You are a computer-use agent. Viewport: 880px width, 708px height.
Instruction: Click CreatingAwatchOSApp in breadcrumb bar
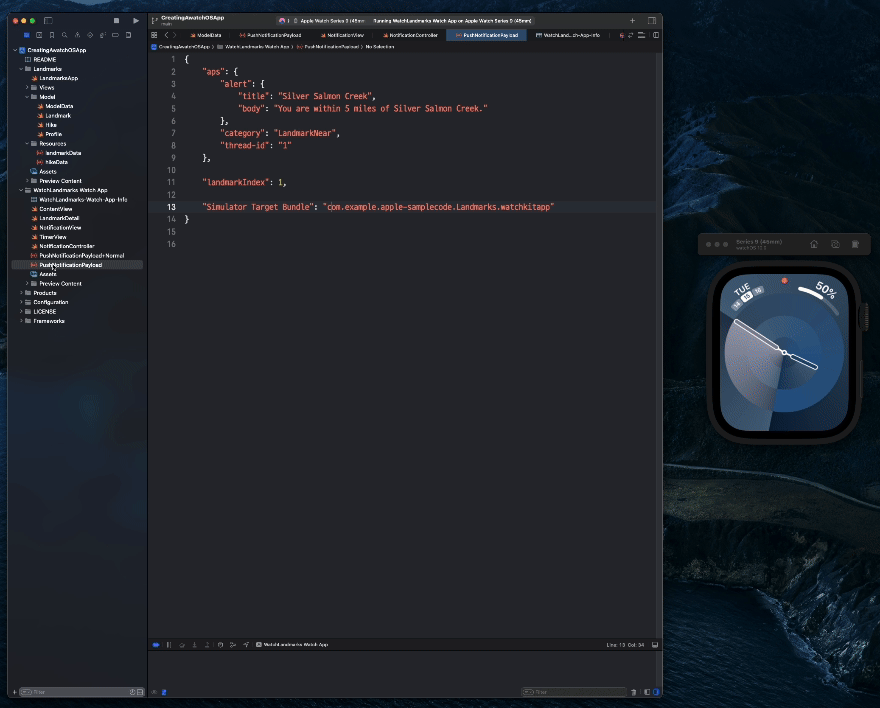point(184,47)
